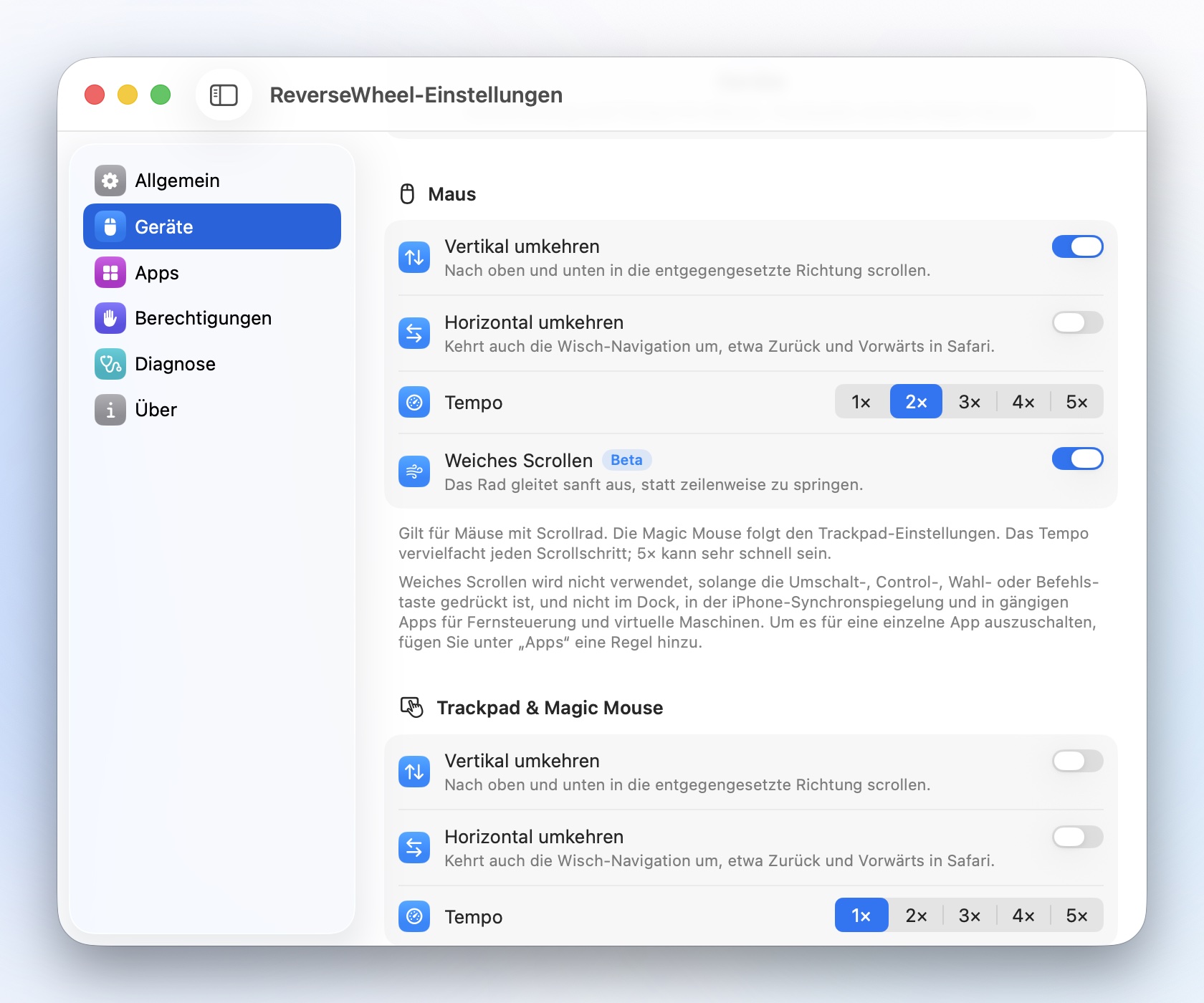Turn off Weiches Scrollen switch
Screen dimensions: 1204x1003
click(1077, 459)
